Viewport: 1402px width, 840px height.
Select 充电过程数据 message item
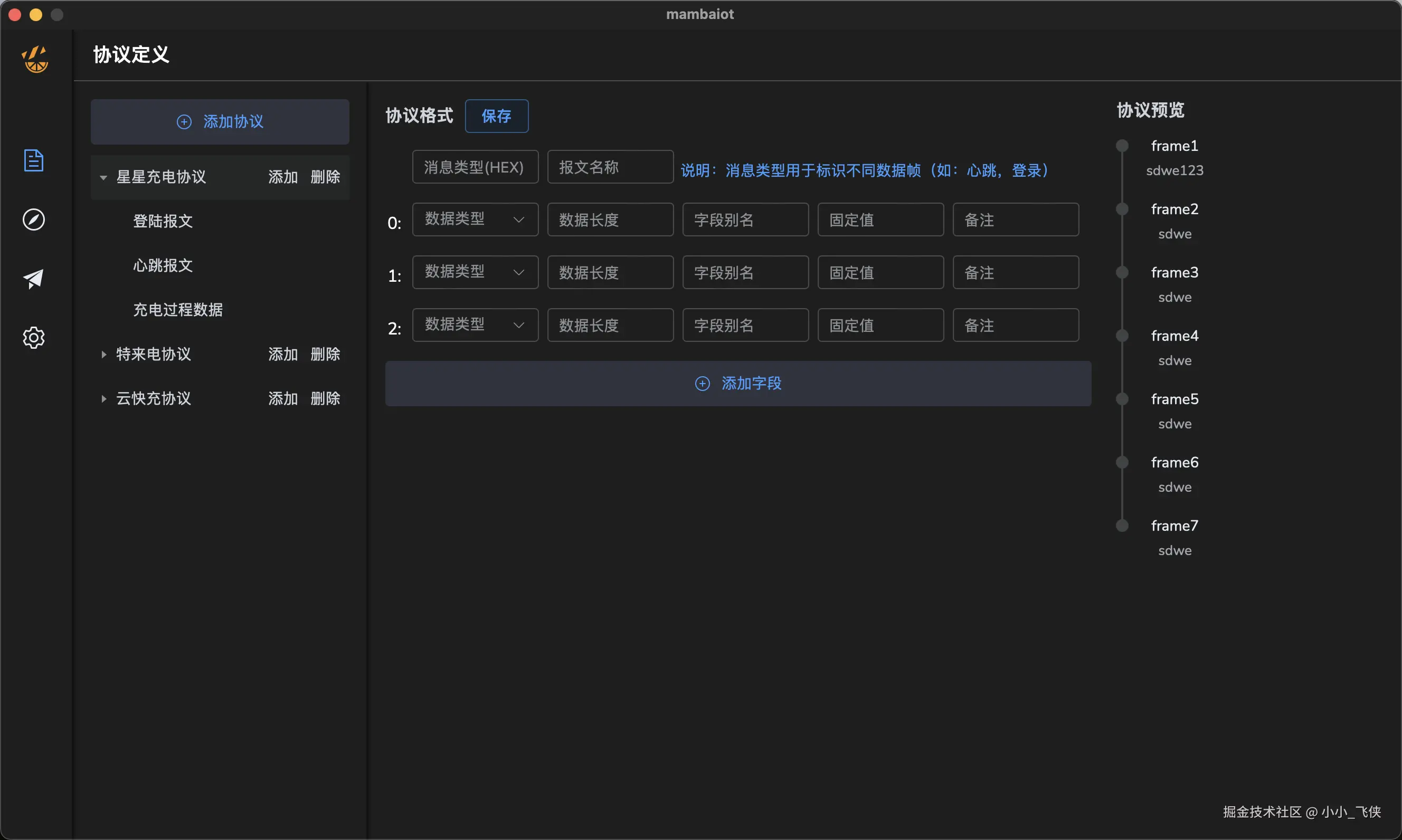178,310
